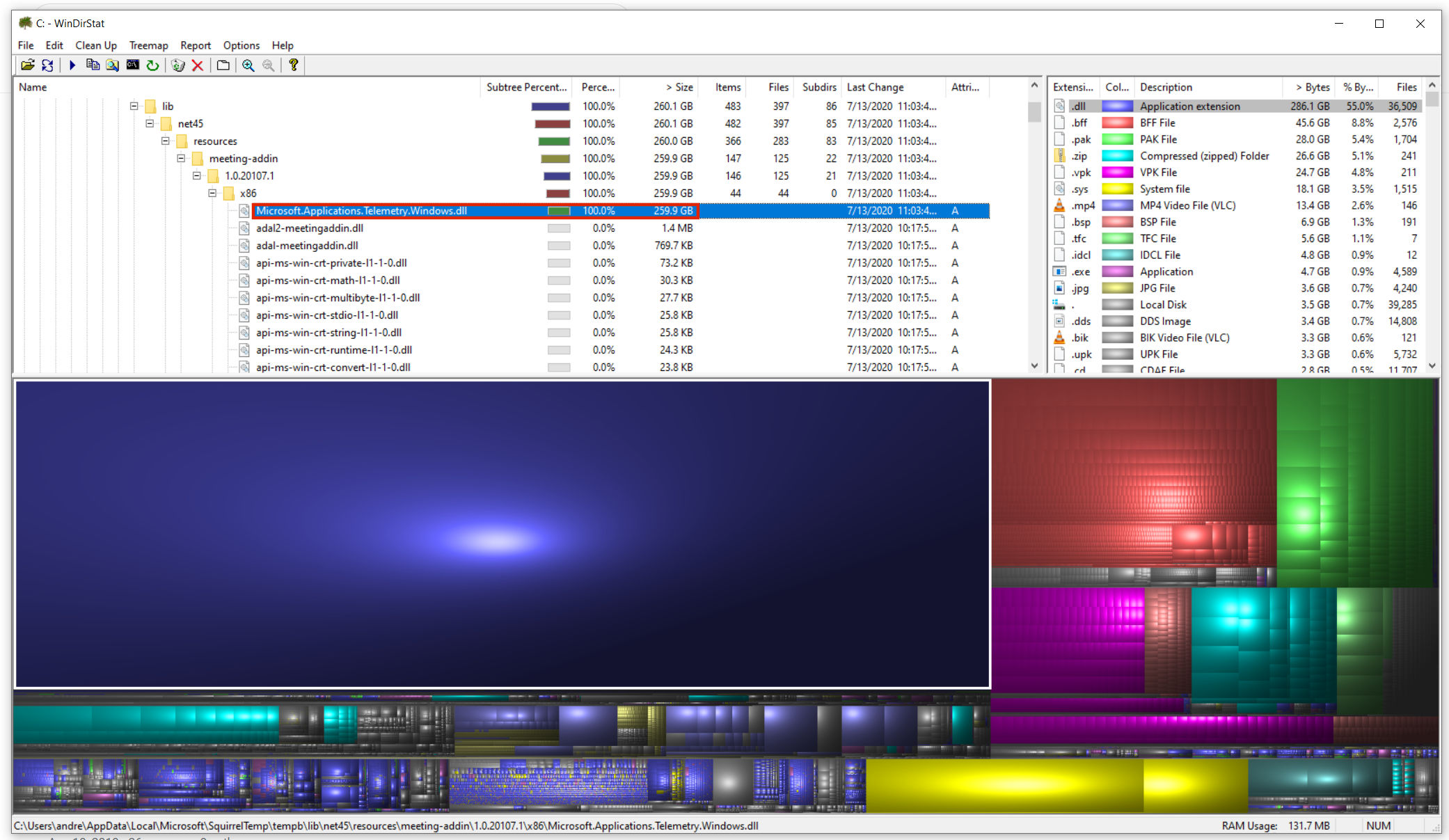The image size is (1449, 840).
Task: Click the red X permanent delete icon
Action: (198, 65)
